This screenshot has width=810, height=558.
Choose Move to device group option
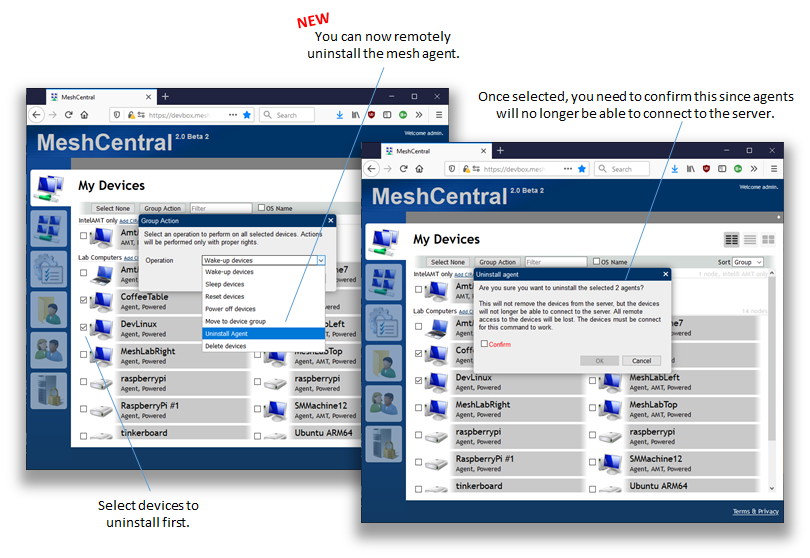pos(263,321)
